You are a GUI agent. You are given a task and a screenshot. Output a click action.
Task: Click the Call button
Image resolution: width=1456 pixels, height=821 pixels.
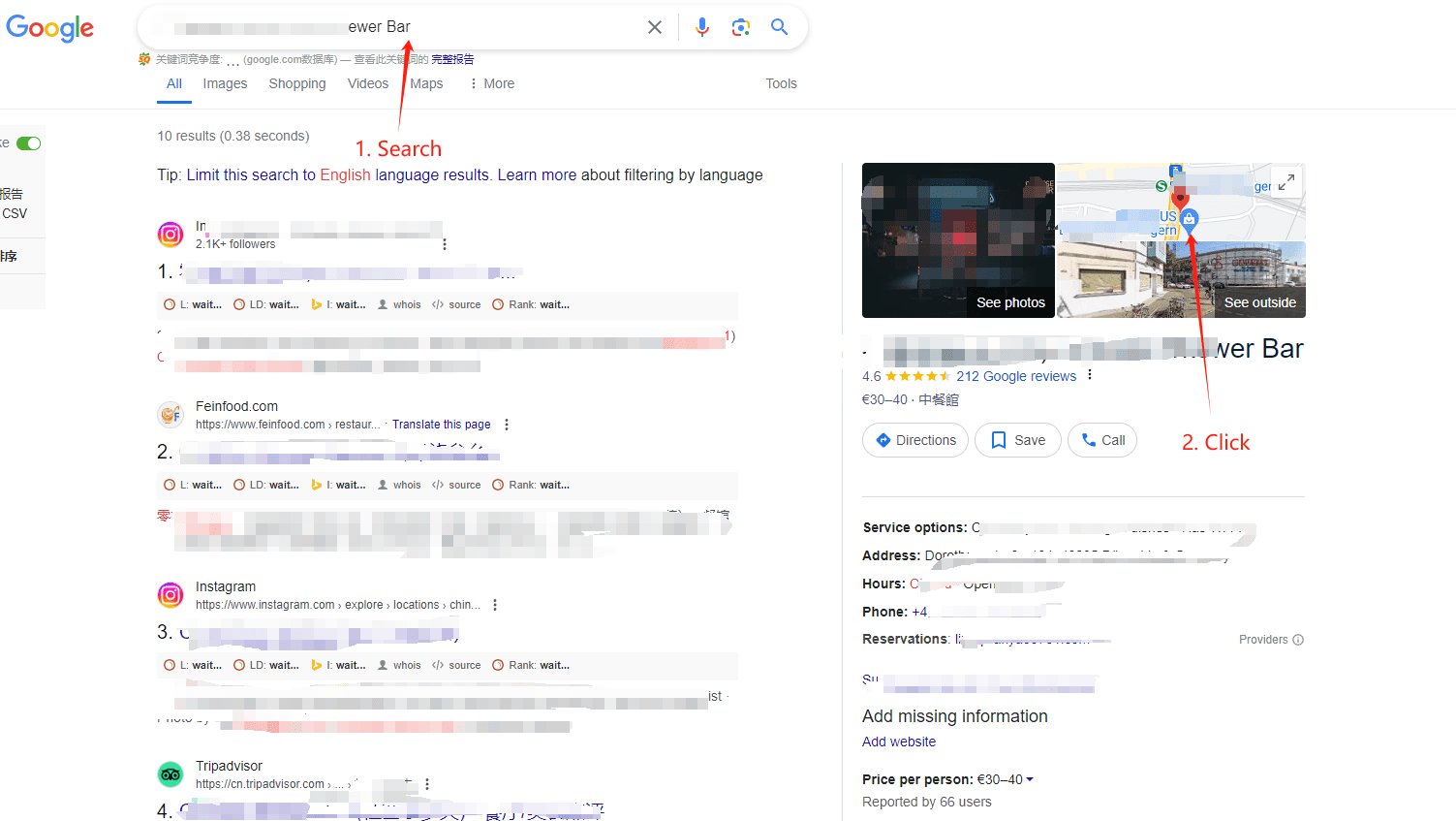pyautogui.click(x=1102, y=440)
